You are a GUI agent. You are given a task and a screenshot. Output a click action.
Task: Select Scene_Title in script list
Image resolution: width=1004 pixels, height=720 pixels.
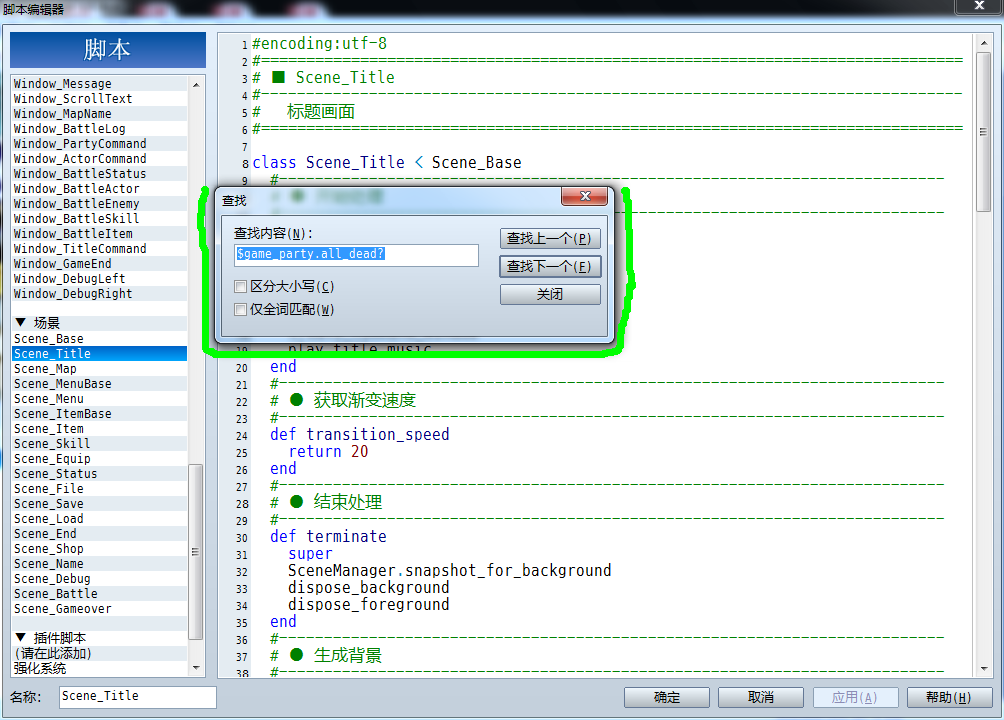pos(100,354)
